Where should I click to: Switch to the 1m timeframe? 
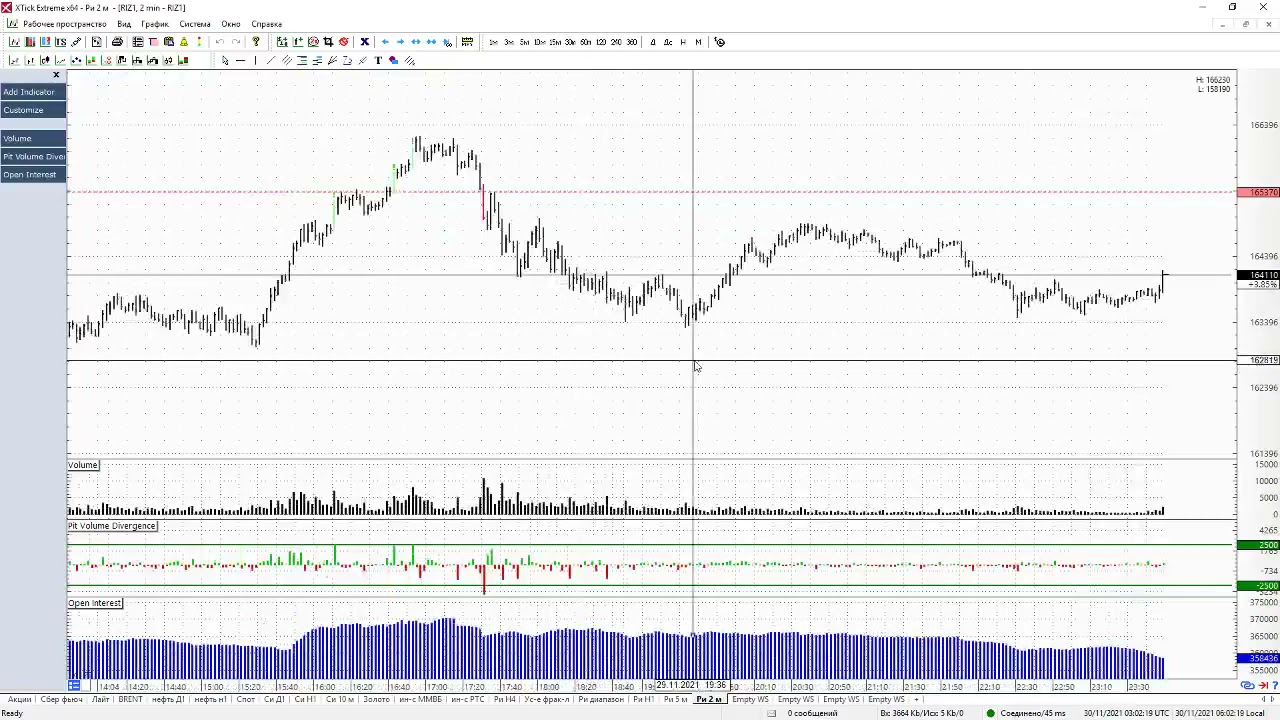(494, 42)
